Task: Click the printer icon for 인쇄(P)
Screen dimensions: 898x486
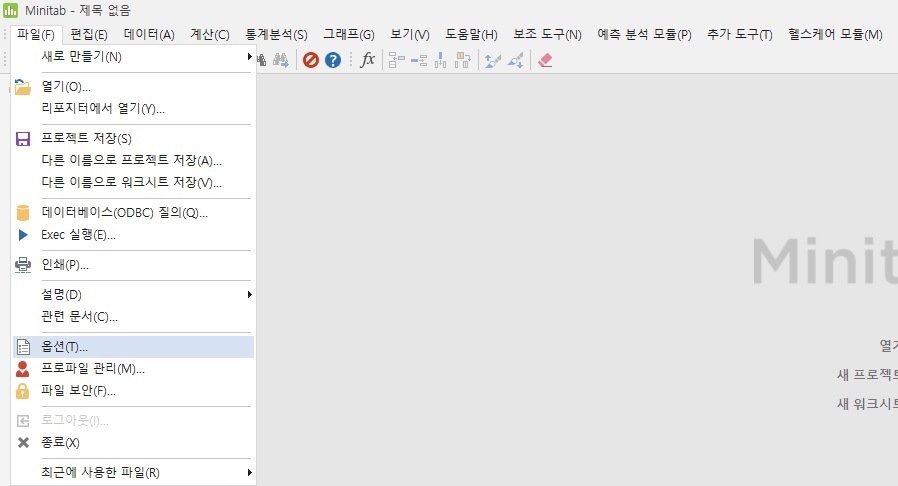Action: (x=23, y=265)
